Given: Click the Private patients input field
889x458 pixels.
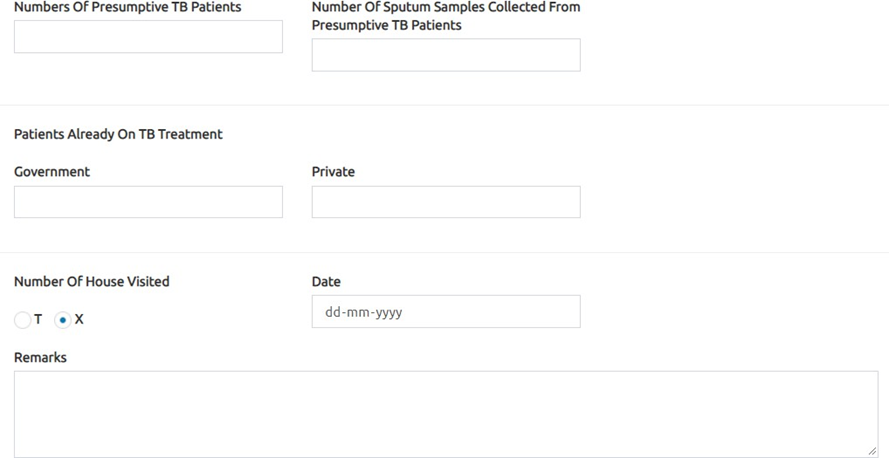Looking at the screenshot, I should pyautogui.click(x=446, y=202).
